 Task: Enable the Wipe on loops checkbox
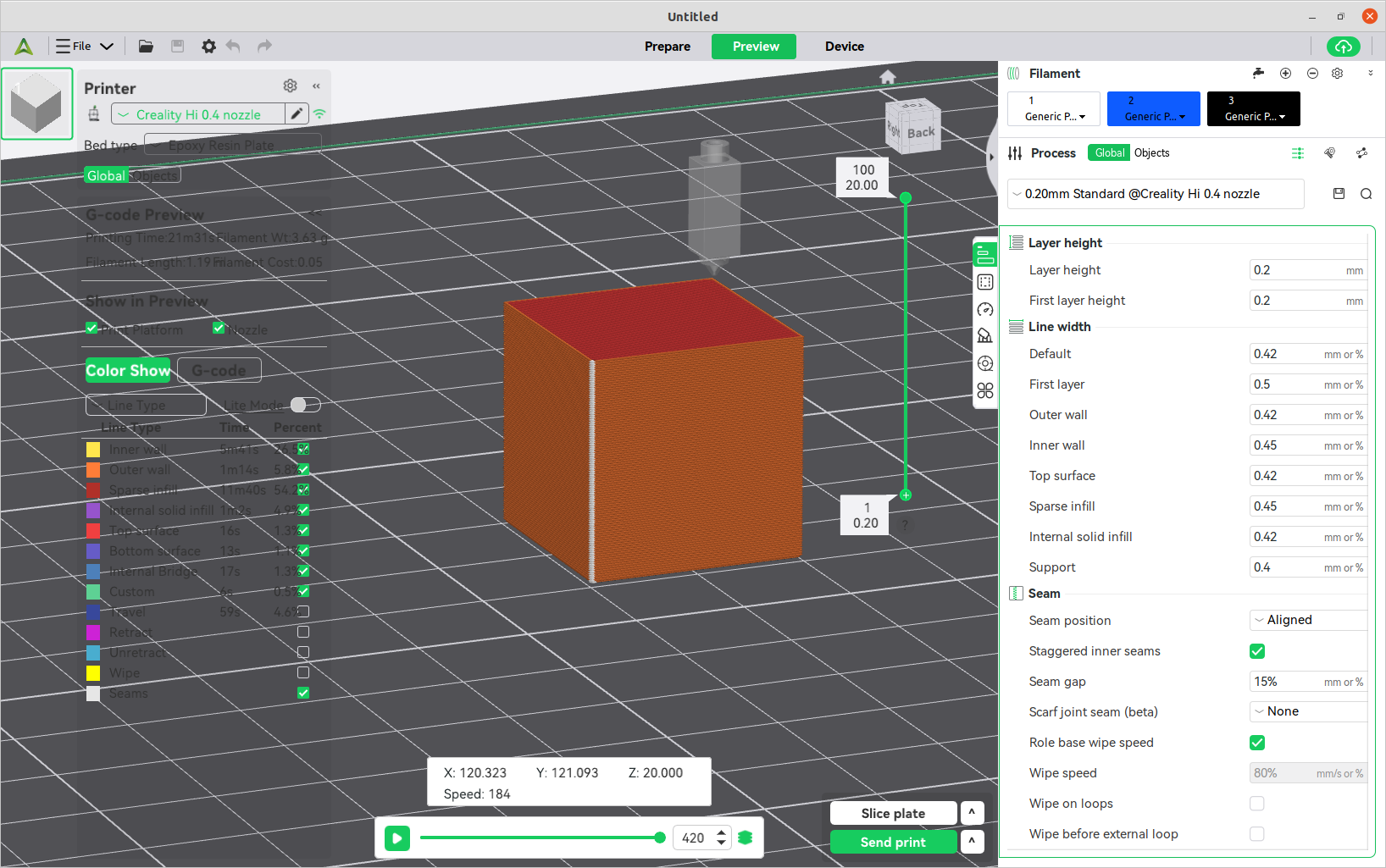click(x=1257, y=804)
